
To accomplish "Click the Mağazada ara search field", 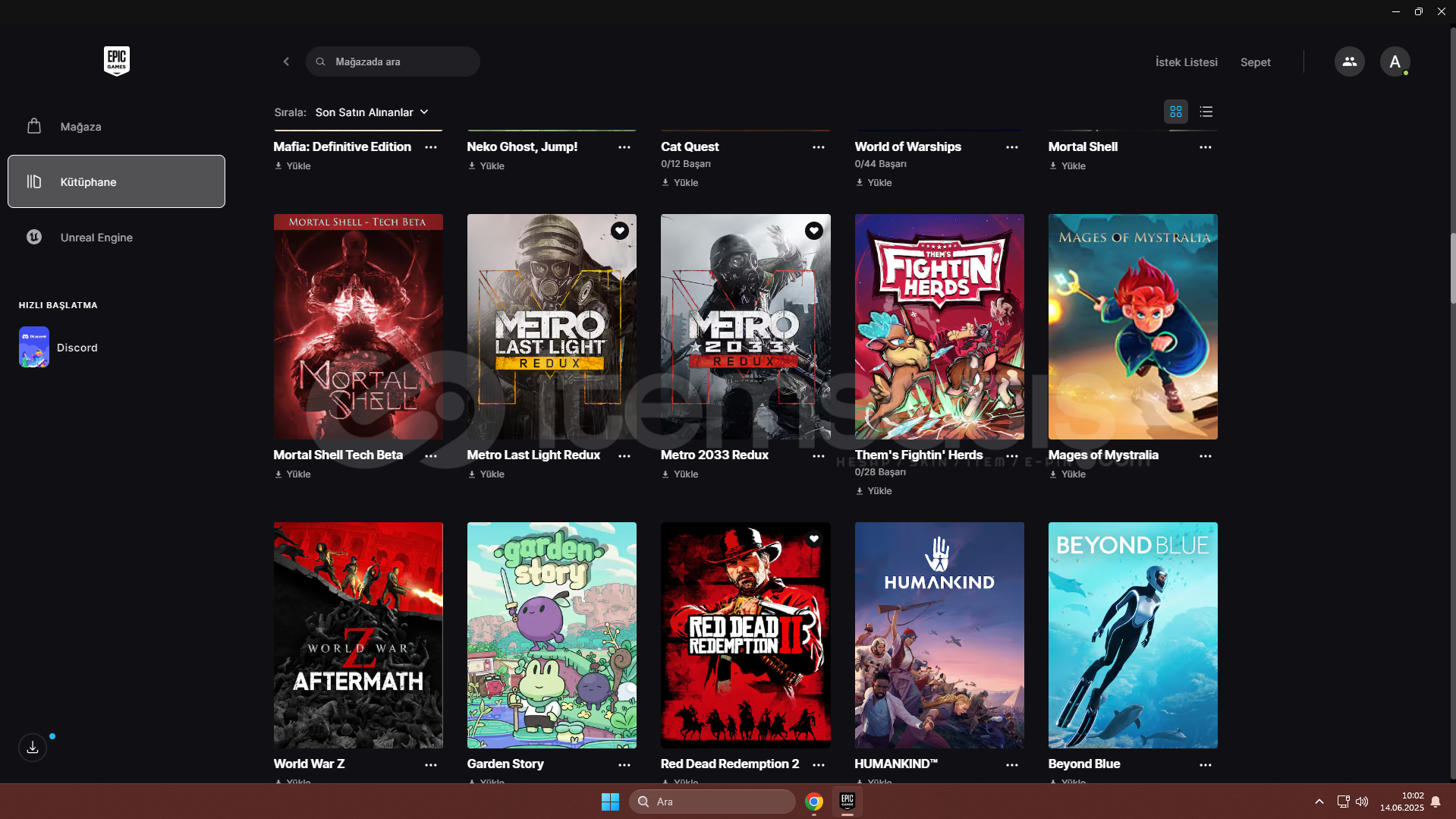I will [x=392, y=61].
